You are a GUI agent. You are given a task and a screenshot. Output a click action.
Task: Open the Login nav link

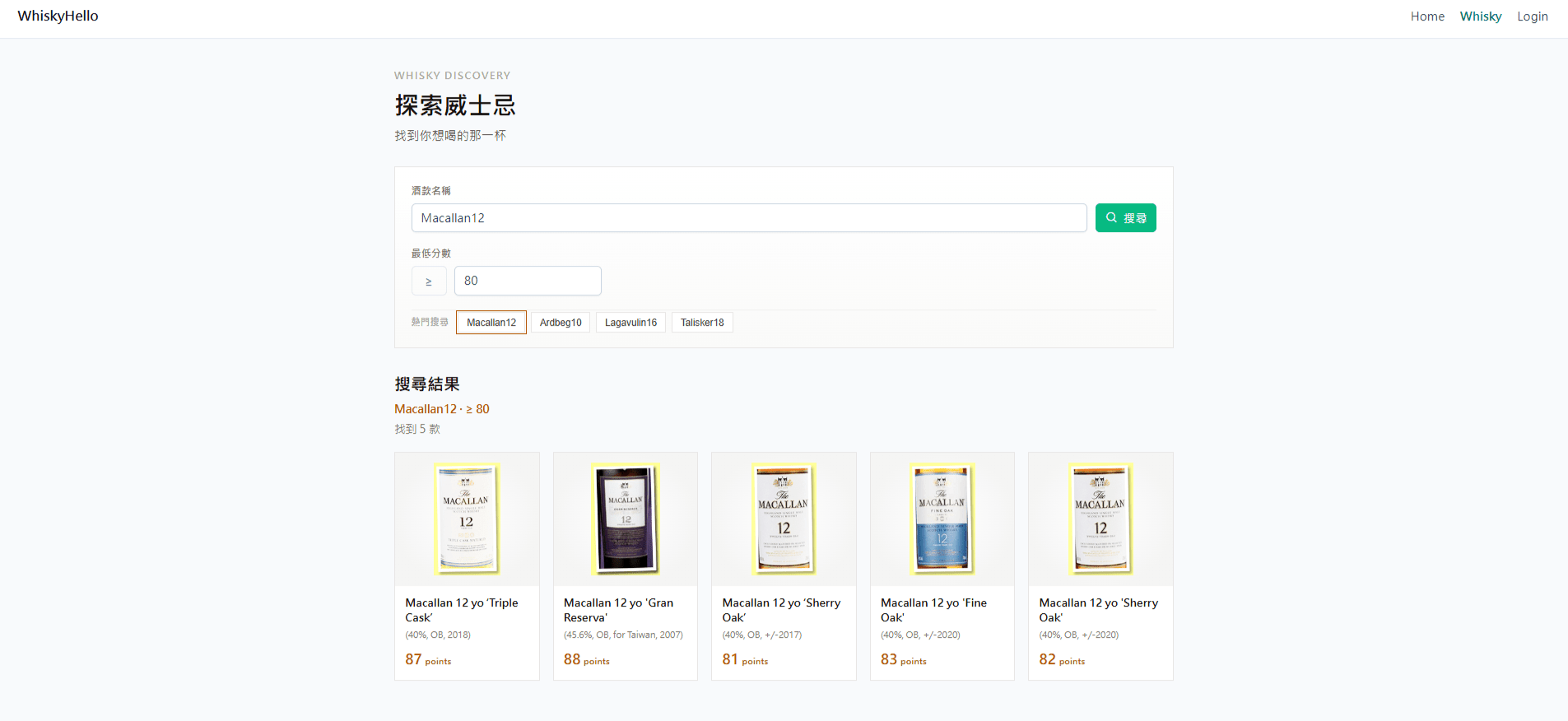pyautogui.click(x=1532, y=16)
